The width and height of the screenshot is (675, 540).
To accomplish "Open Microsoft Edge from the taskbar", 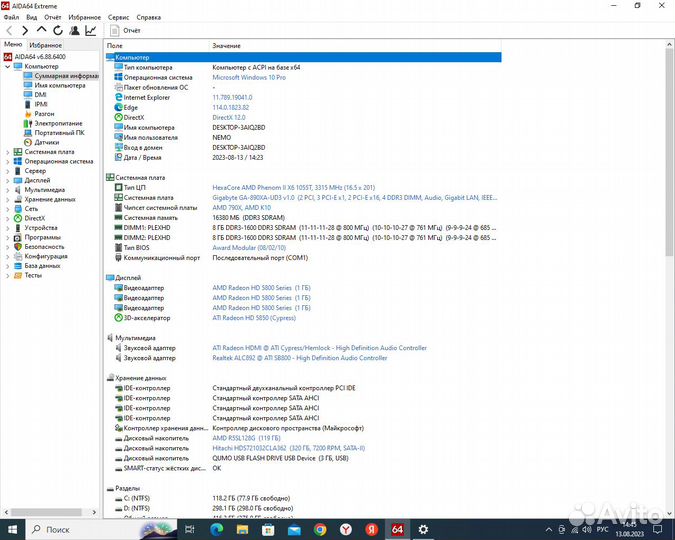I will click(x=217, y=530).
